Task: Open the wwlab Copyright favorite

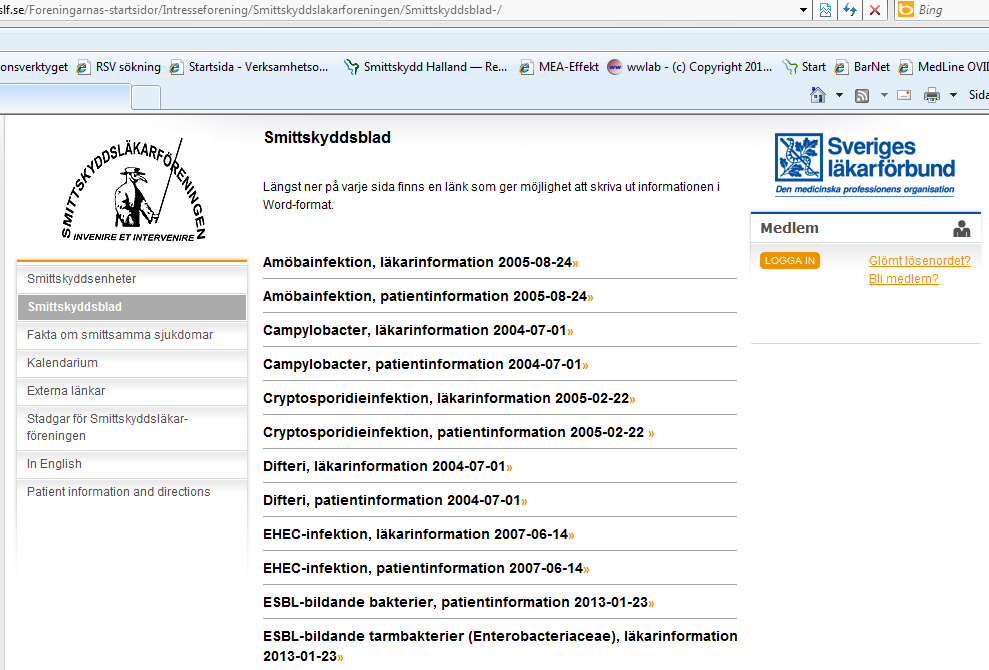Action: (689, 67)
